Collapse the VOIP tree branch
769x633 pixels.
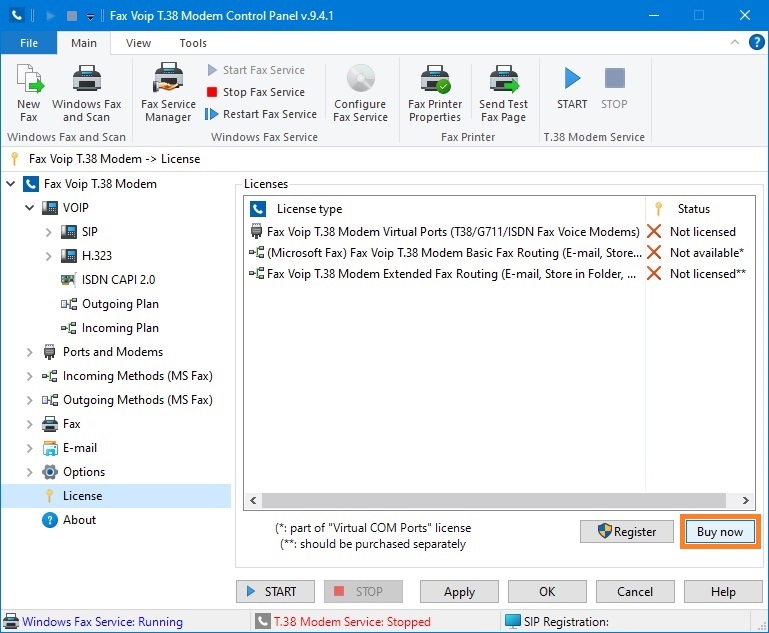29,208
